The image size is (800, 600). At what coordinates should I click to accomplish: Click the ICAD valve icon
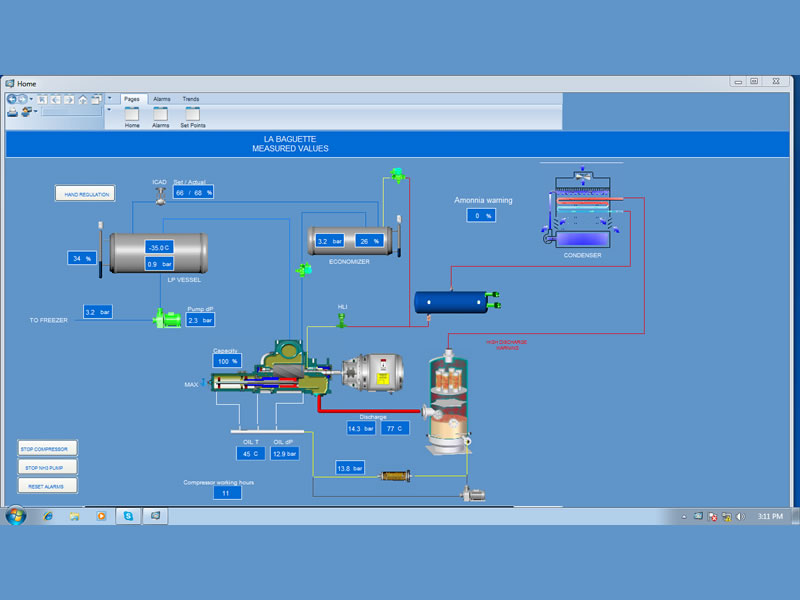(x=160, y=199)
